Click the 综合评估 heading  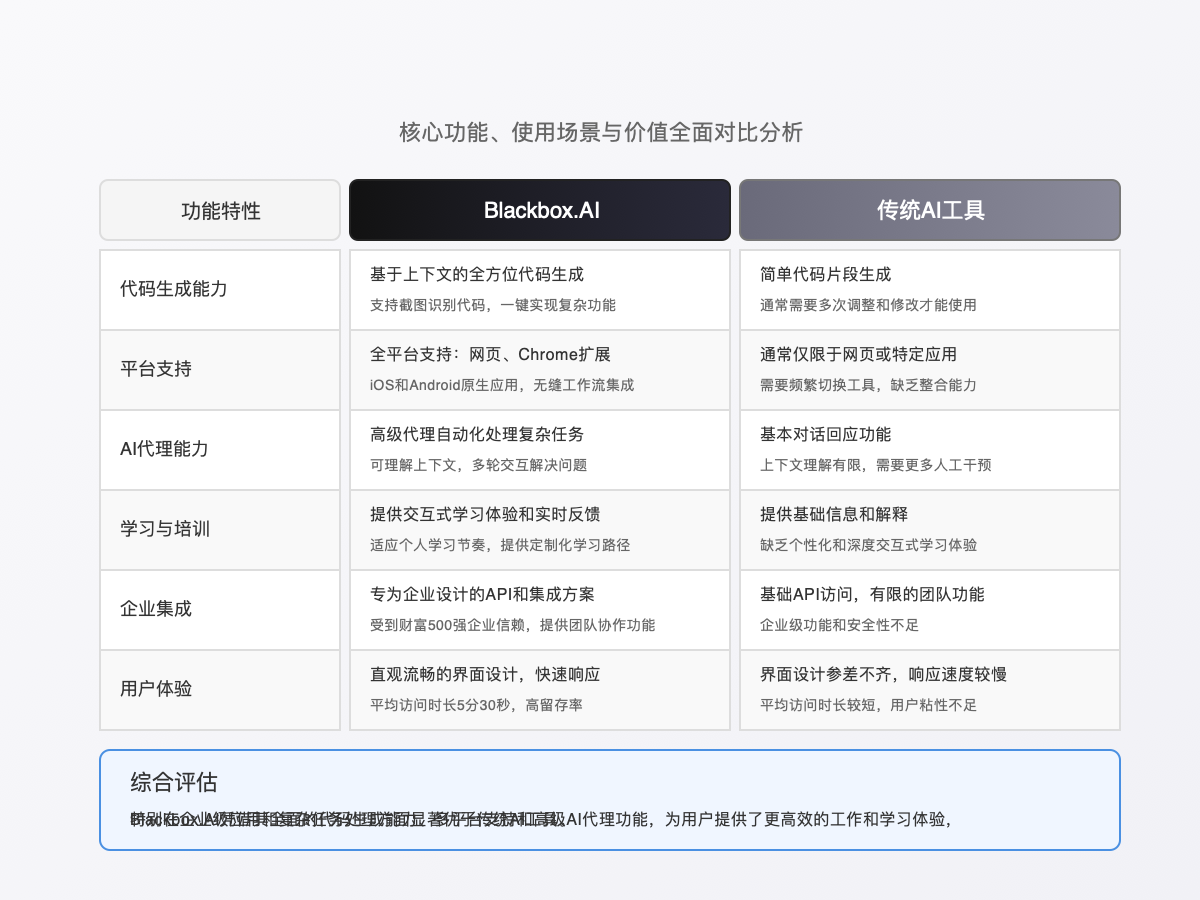click(174, 782)
